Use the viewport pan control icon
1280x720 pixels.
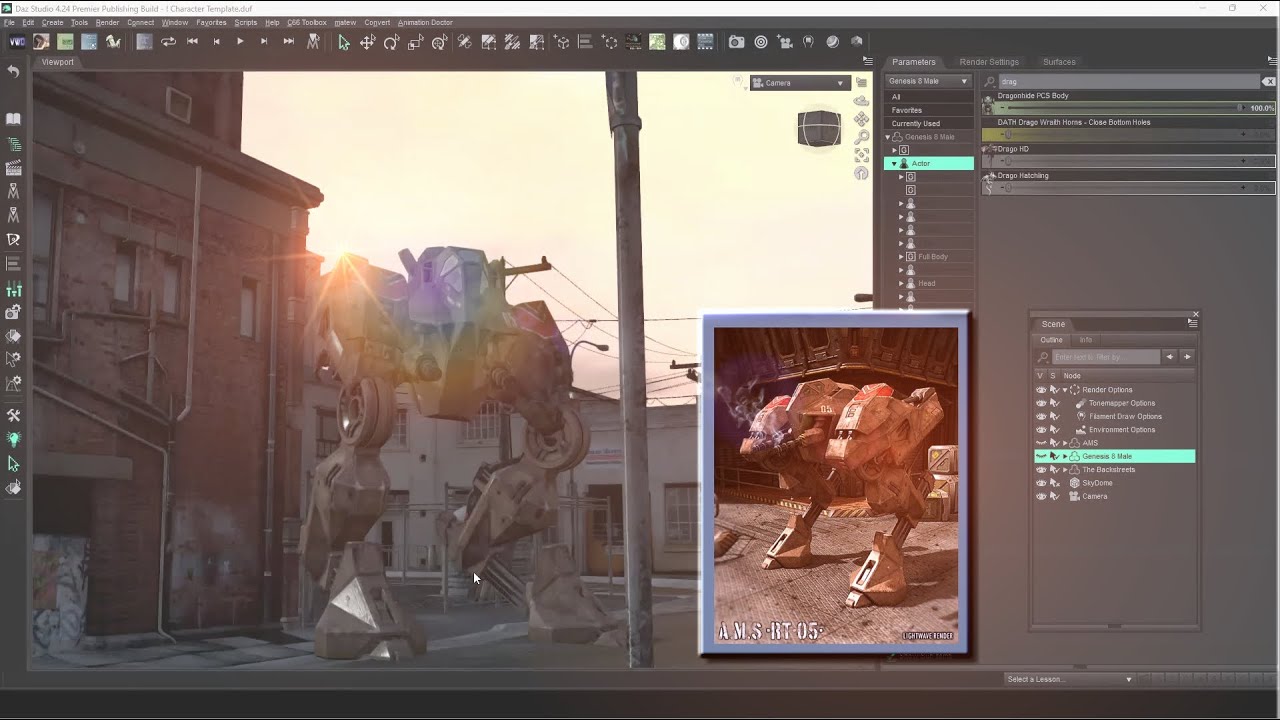[861, 119]
